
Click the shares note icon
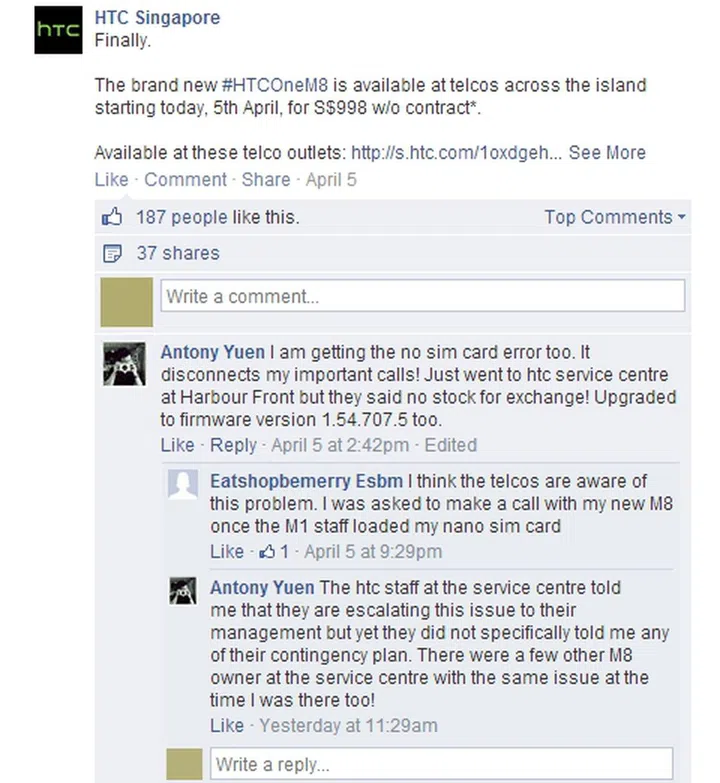click(x=112, y=253)
